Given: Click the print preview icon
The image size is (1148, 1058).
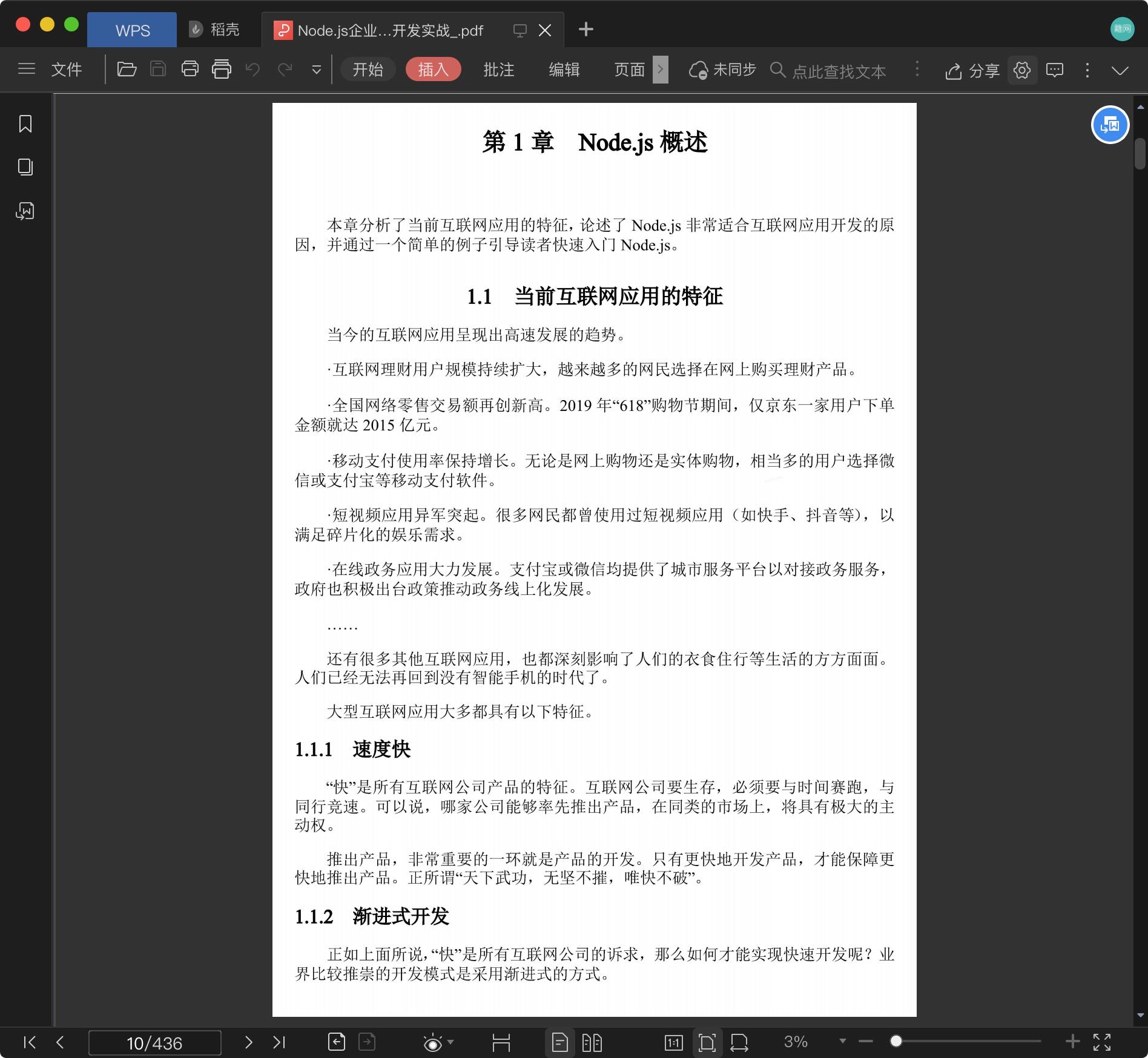Looking at the screenshot, I should (221, 69).
